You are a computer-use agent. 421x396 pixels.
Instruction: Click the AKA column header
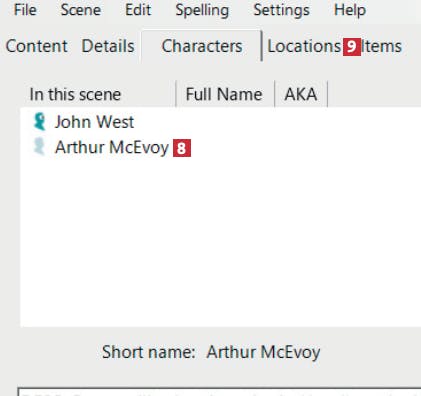(301, 94)
